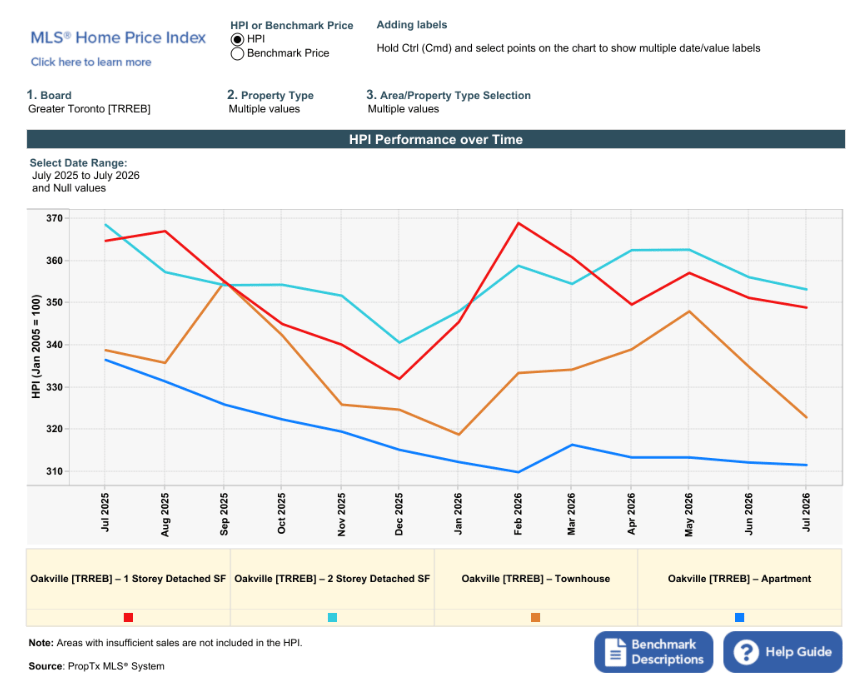Click the red 1 Storey Detached legend swatch
The width and height of the screenshot is (868, 696).
point(128,617)
